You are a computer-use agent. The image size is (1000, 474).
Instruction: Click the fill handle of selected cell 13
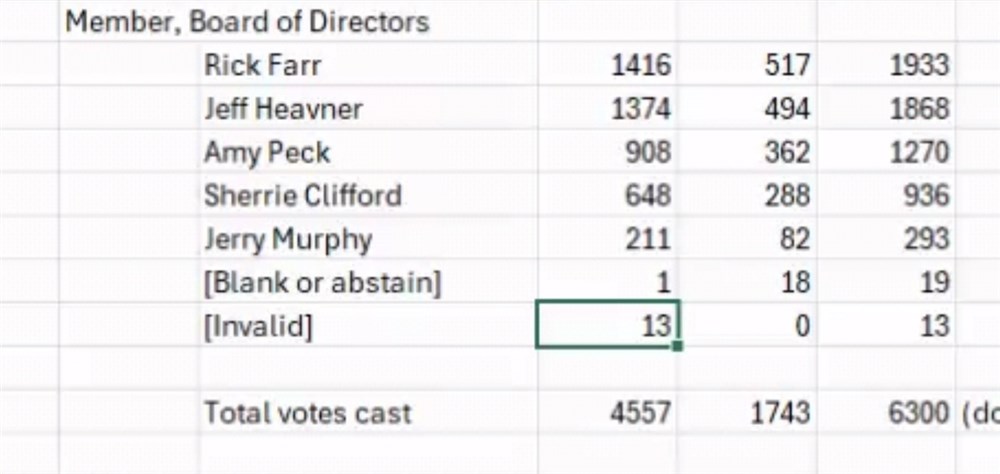pyautogui.click(x=677, y=346)
